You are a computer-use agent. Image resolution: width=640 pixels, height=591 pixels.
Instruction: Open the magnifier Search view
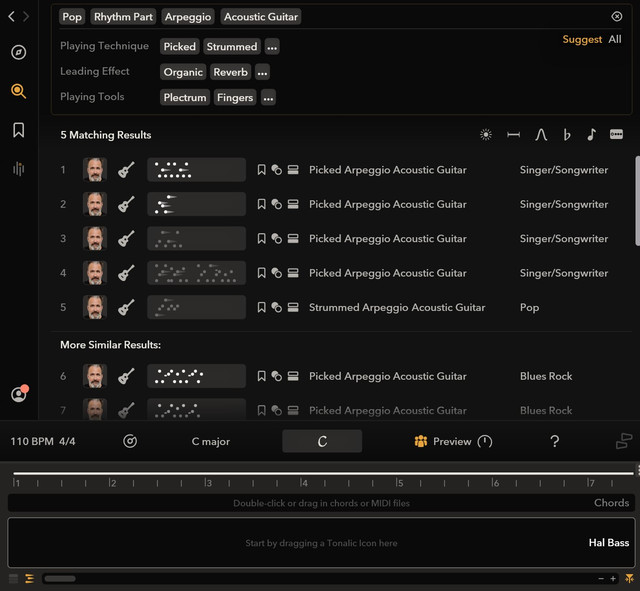(x=18, y=91)
